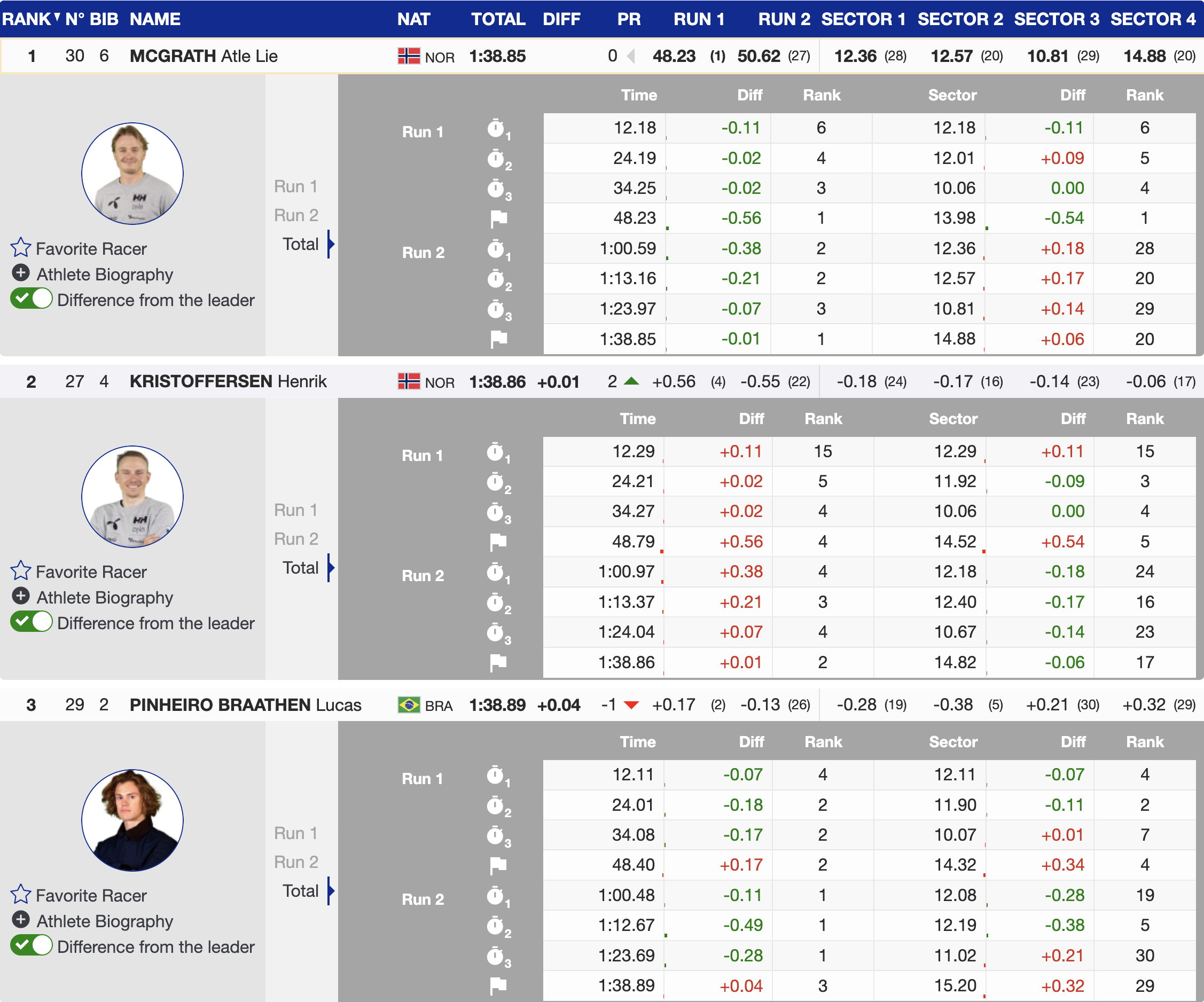Select Run 2 tab for Pinheiro Braathen
Image resolution: width=1204 pixels, height=1002 pixels.
[x=295, y=862]
